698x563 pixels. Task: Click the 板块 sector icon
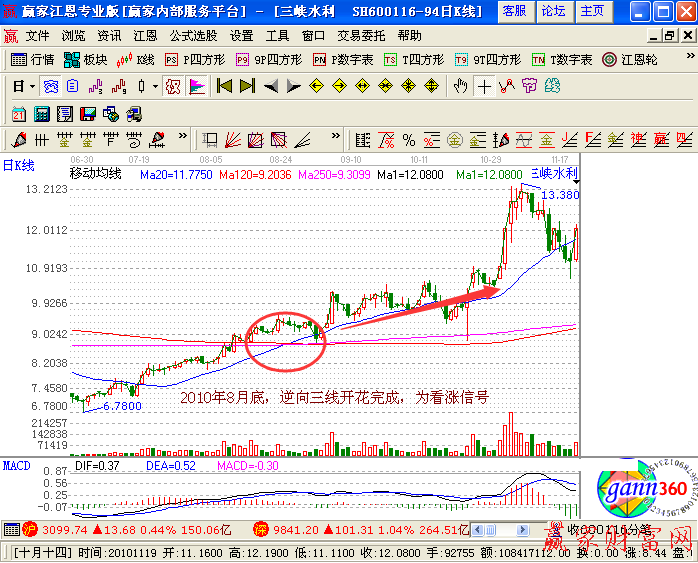[x=86, y=59]
